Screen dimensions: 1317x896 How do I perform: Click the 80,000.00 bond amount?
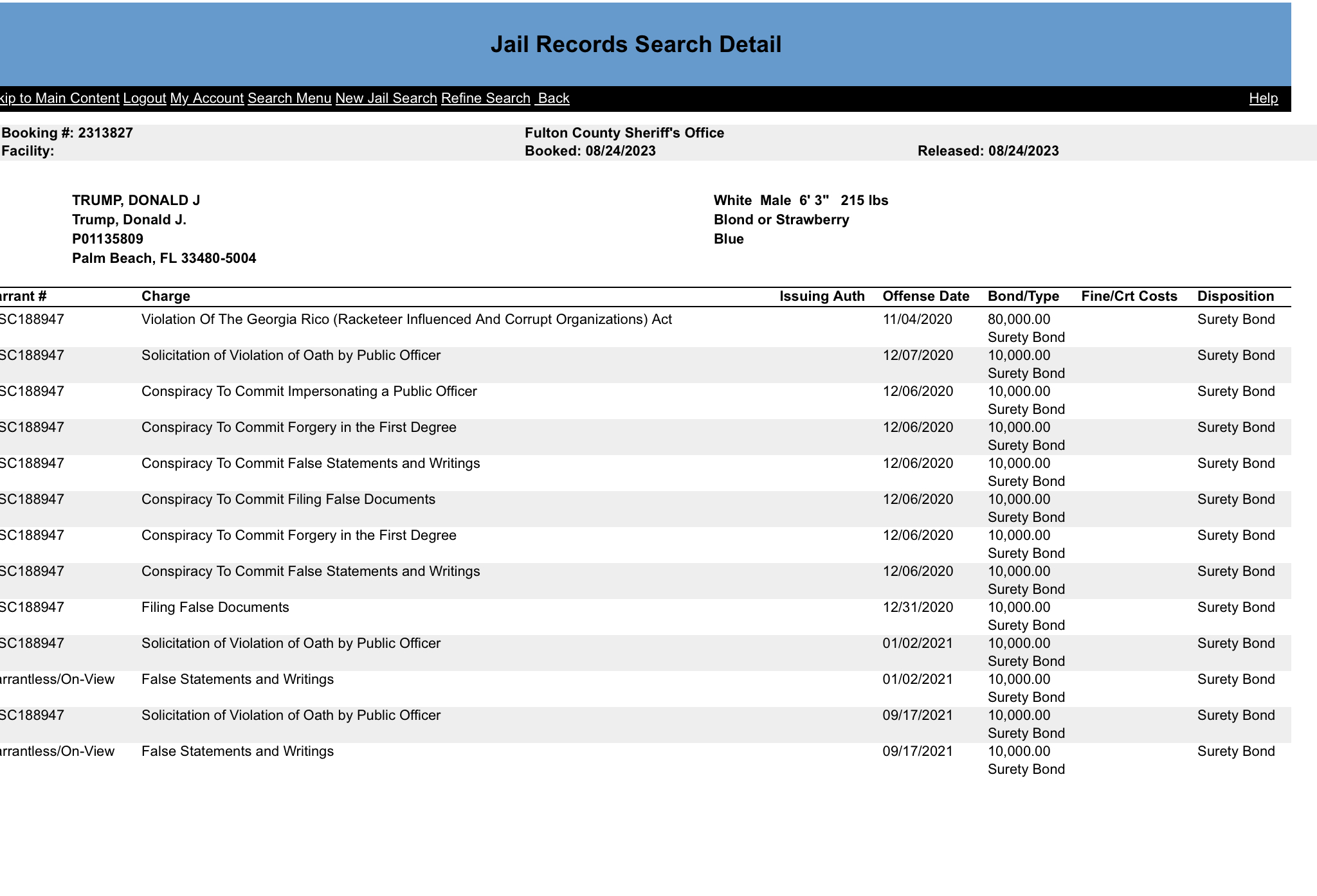click(1019, 319)
